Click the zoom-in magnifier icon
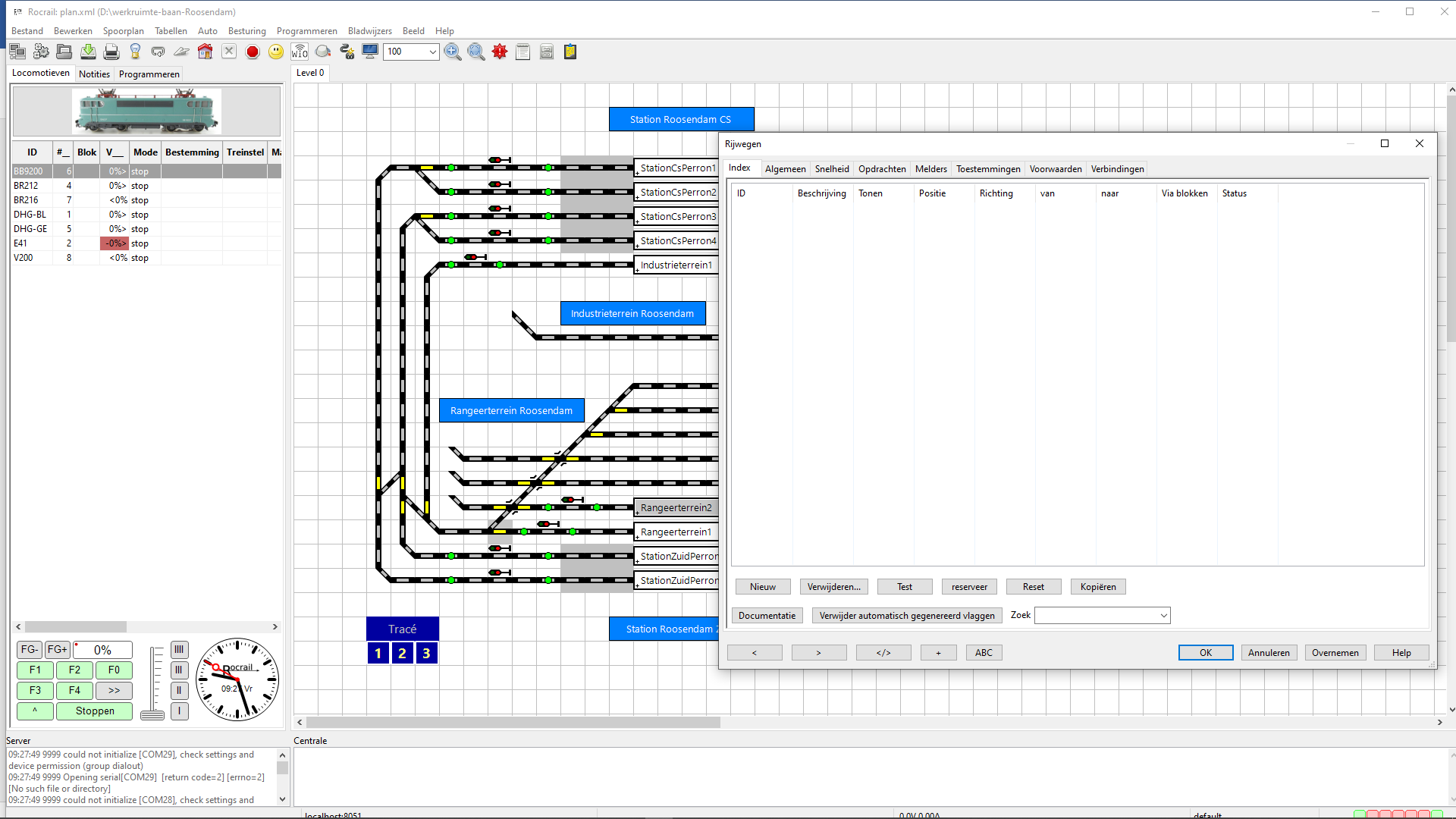 point(453,52)
